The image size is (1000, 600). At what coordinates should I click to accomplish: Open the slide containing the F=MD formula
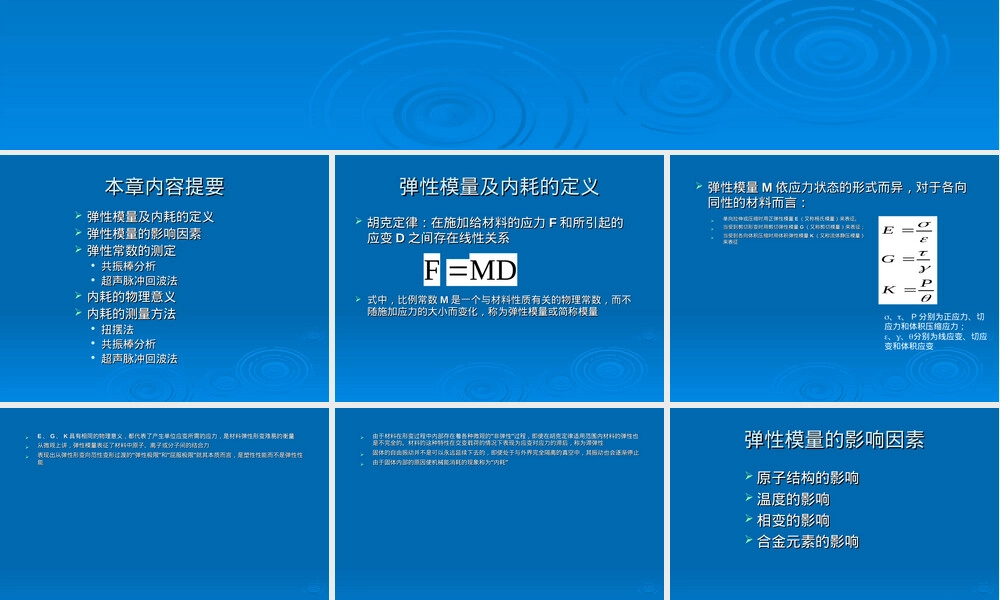click(x=499, y=278)
